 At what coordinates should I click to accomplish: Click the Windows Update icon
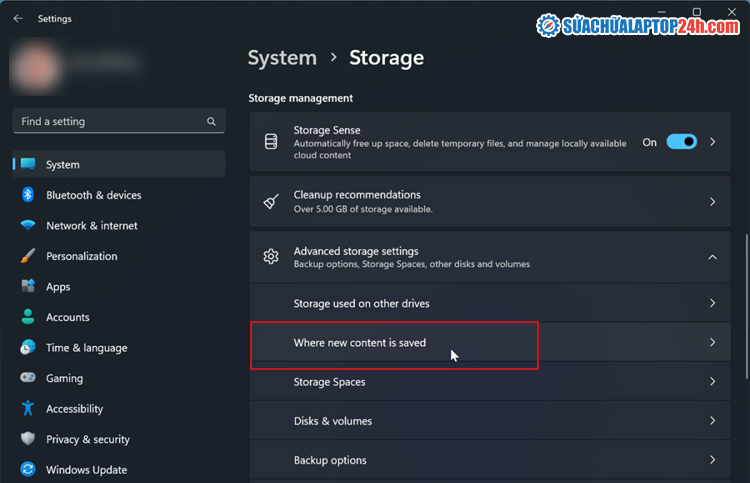pyautogui.click(x=28, y=470)
